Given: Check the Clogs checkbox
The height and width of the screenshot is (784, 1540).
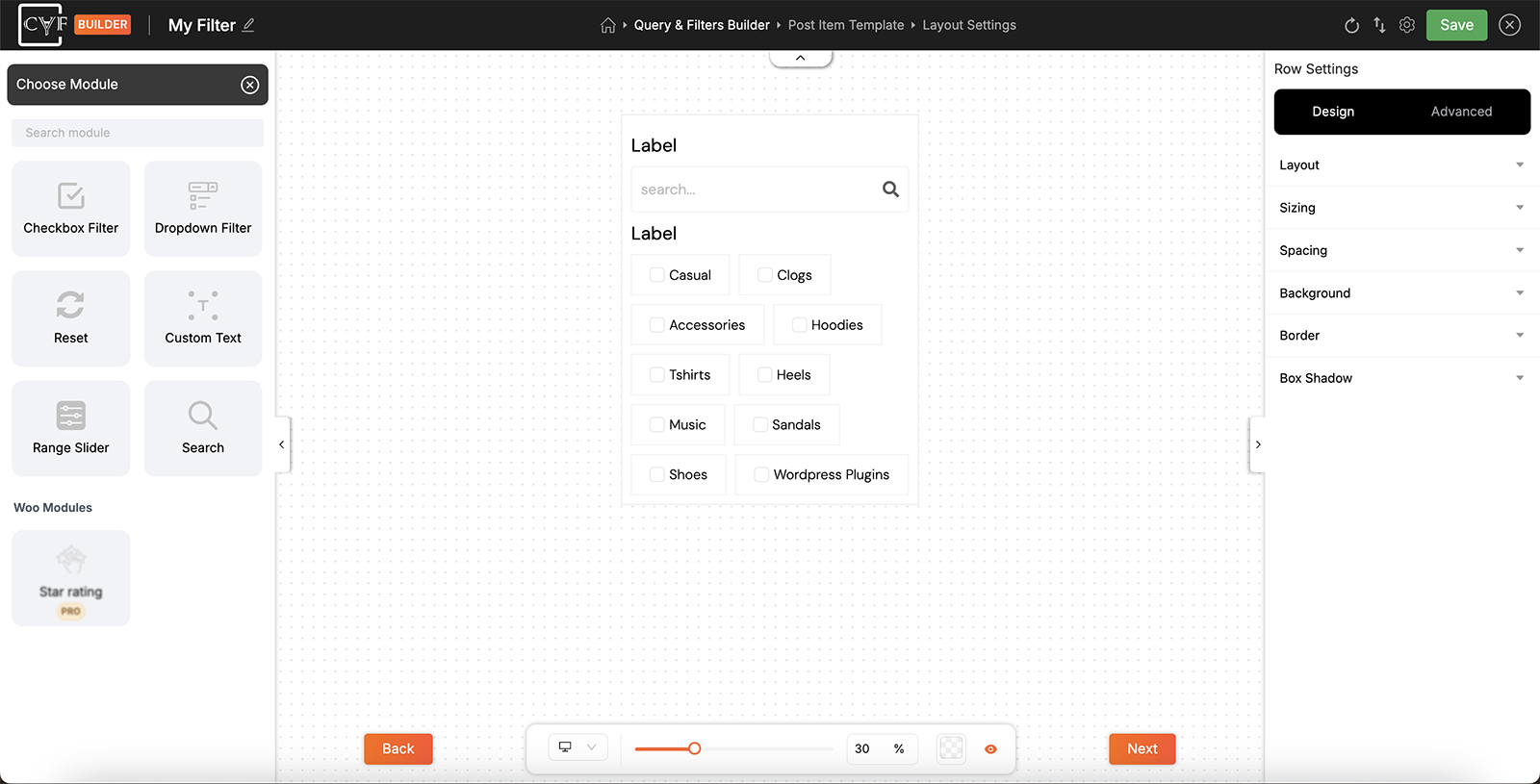Looking at the screenshot, I should 765,275.
